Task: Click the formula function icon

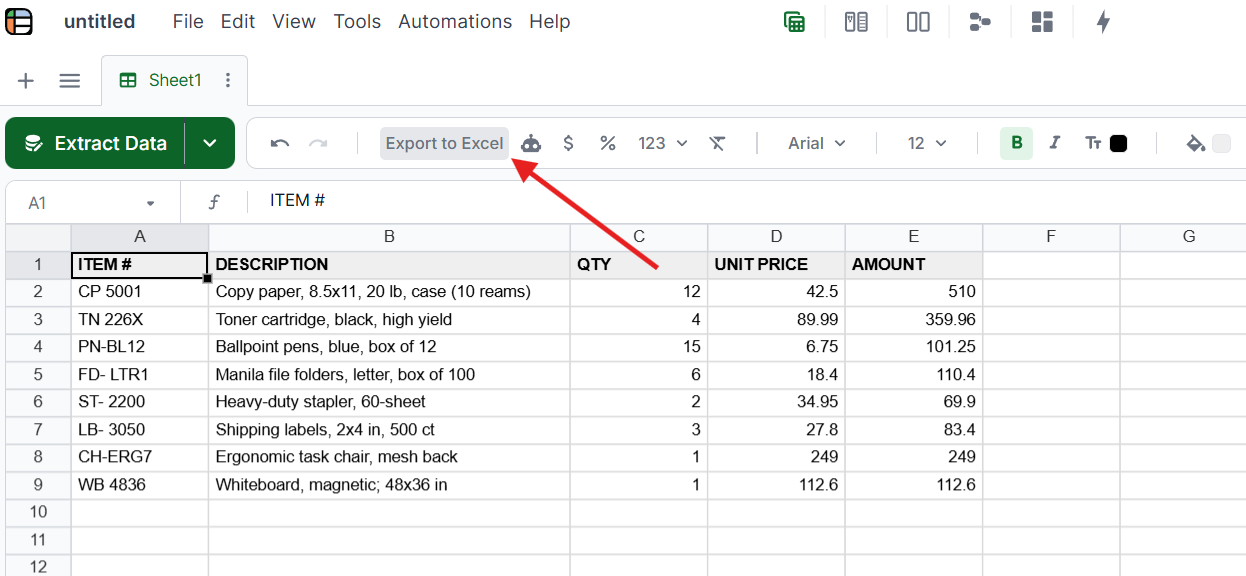Action: coord(214,202)
